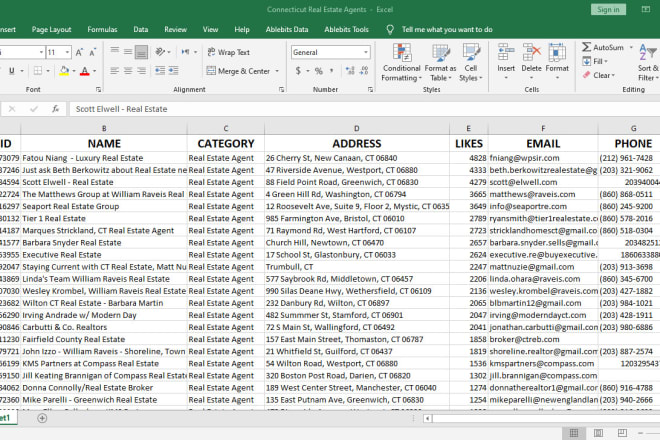660x440 pixels.
Task: Apply comma style
Action: pos(332,71)
